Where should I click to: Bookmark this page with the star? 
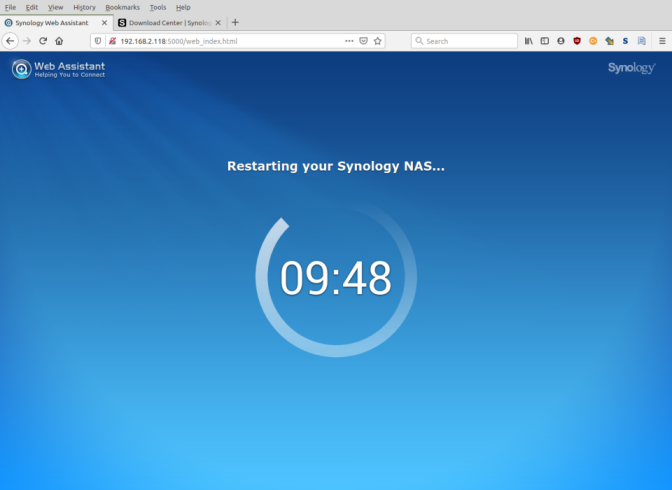tap(378, 41)
